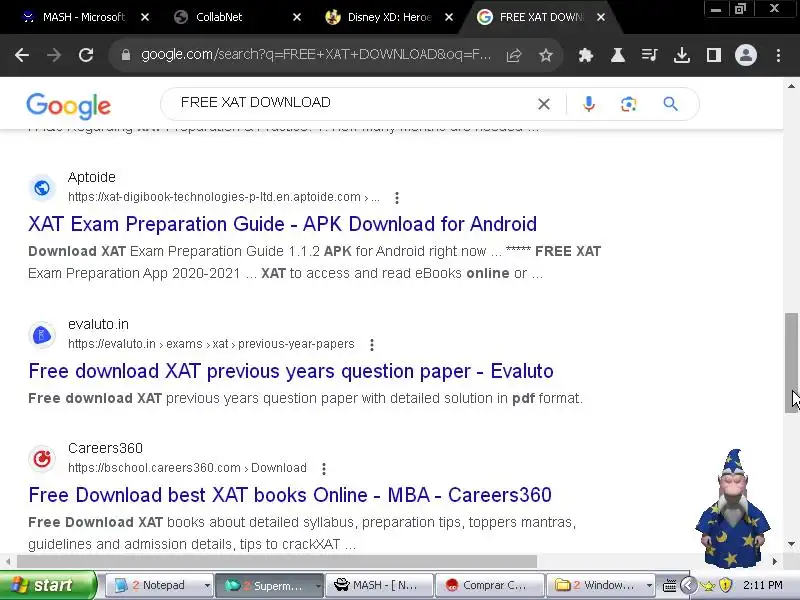This screenshot has height=600, width=800.
Task: Open the media controls icon
Action: click(649, 55)
